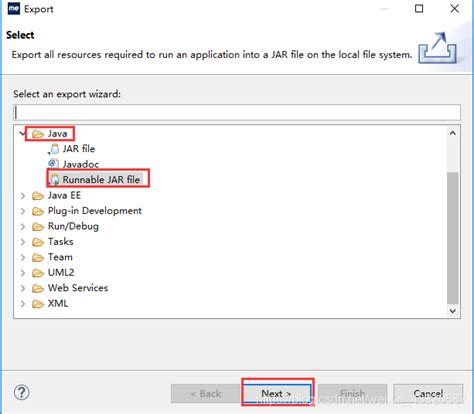Select UML2 in the wizard list
This screenshot has height=414, width=474.
point(61,273)
